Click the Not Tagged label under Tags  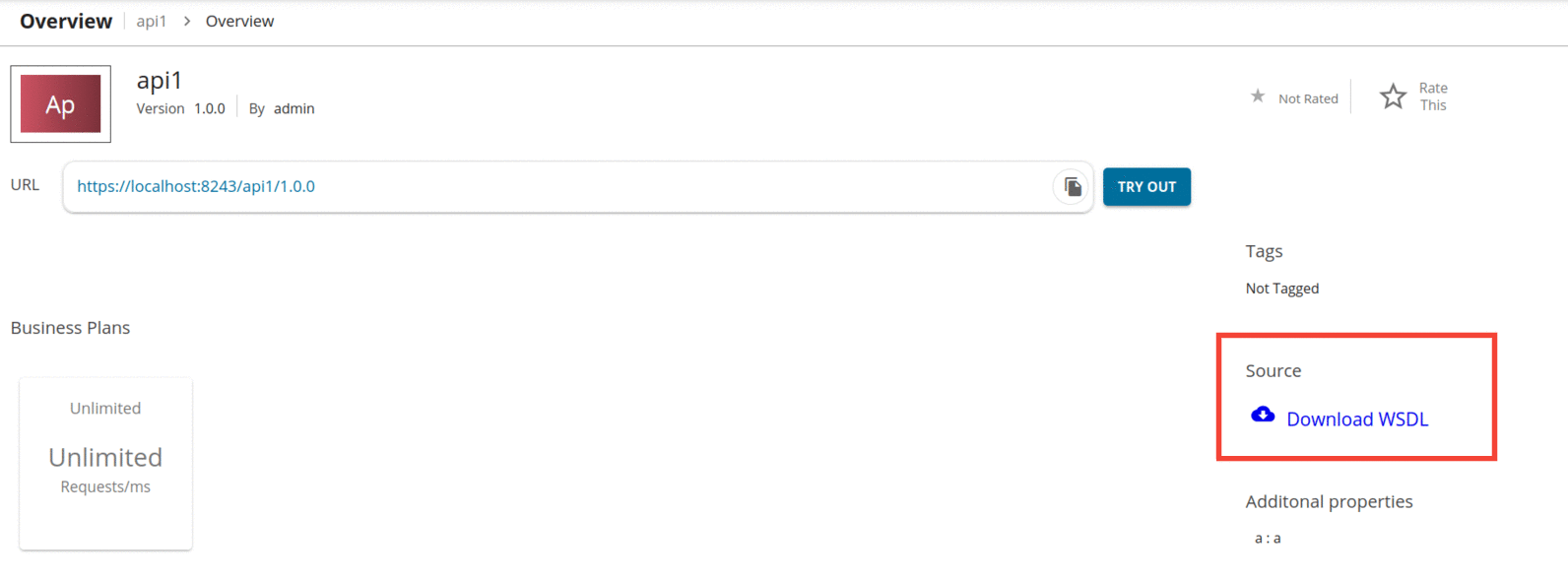(x=1281, y=288)
